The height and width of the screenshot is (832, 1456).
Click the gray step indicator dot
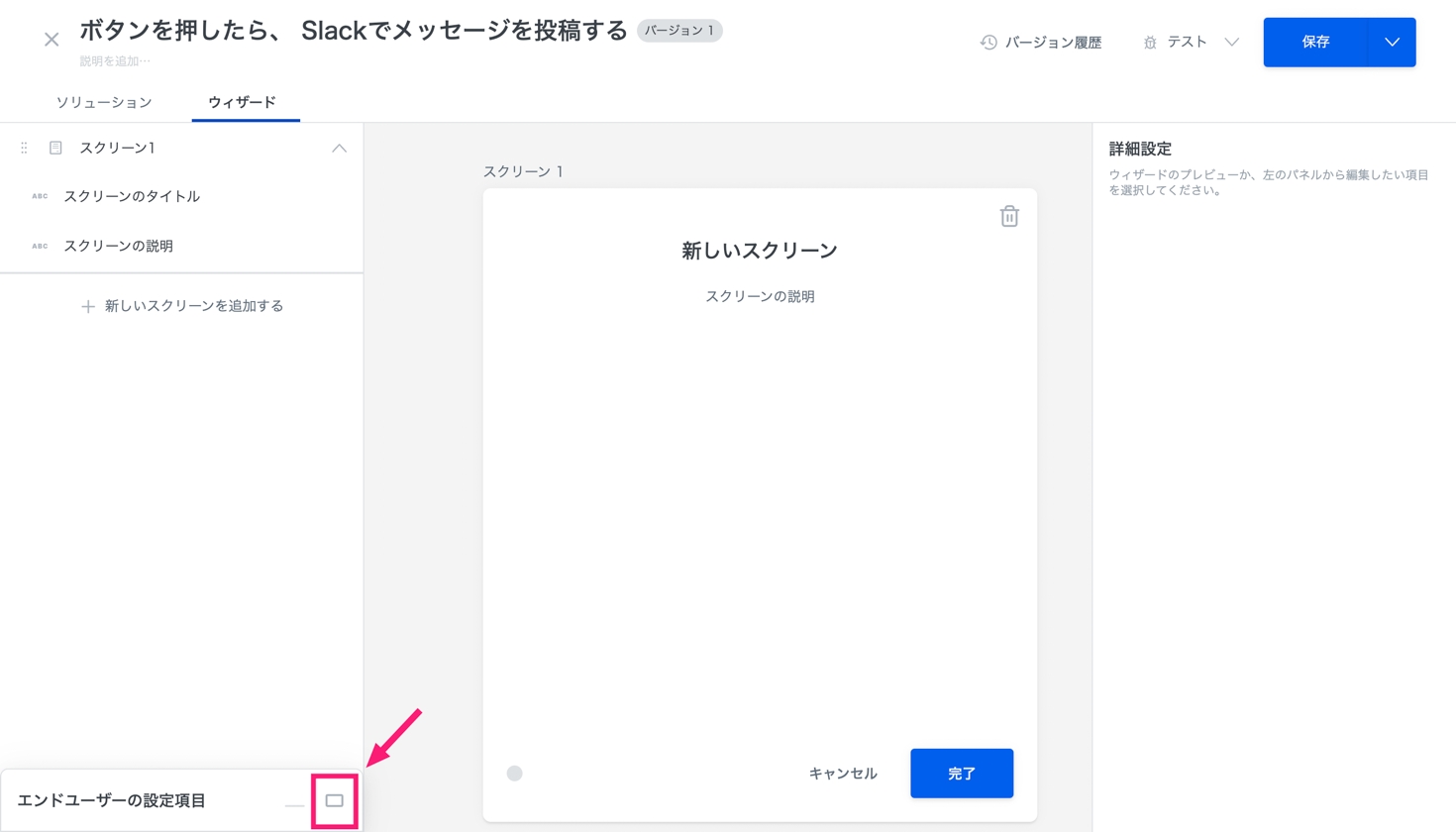514,774
